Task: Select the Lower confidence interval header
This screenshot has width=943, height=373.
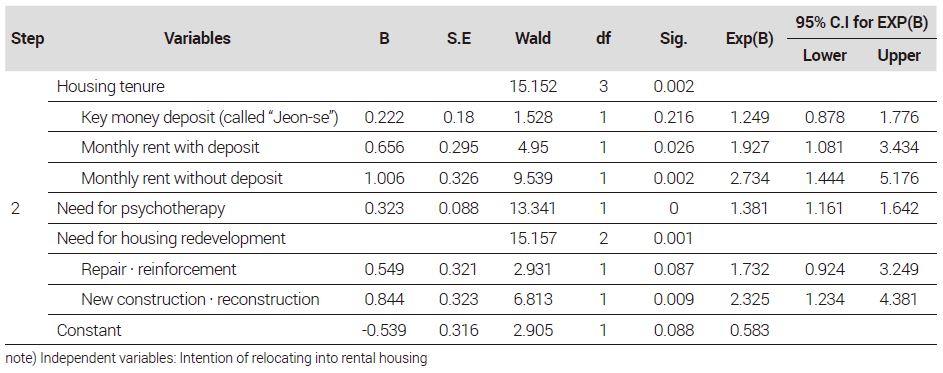Action: pos(825,56)
